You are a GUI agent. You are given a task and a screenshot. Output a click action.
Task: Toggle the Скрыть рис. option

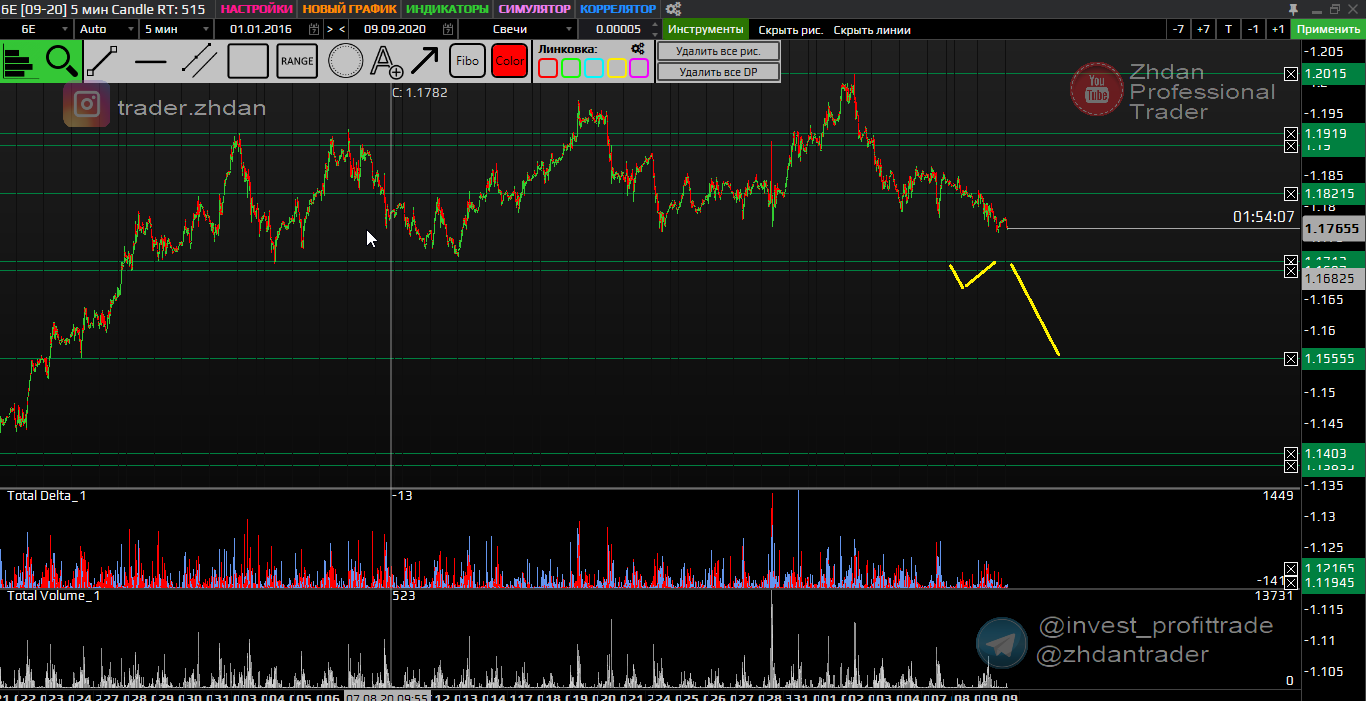click(x=790, y=30)
